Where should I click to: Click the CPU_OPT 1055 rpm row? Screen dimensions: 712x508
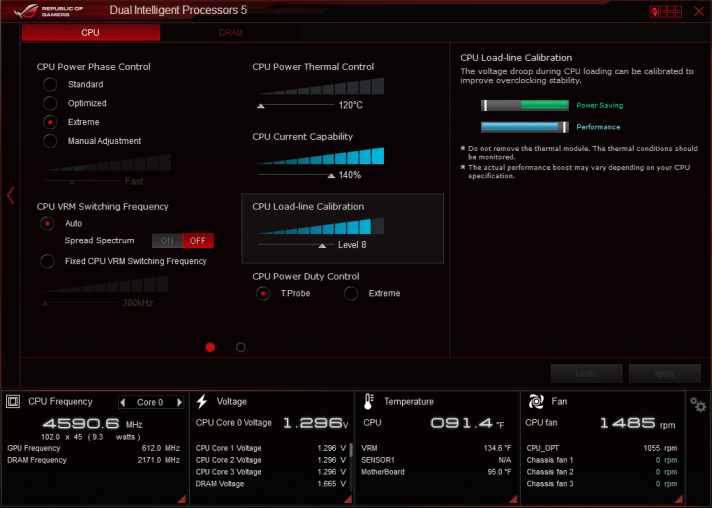pos(602,448)
